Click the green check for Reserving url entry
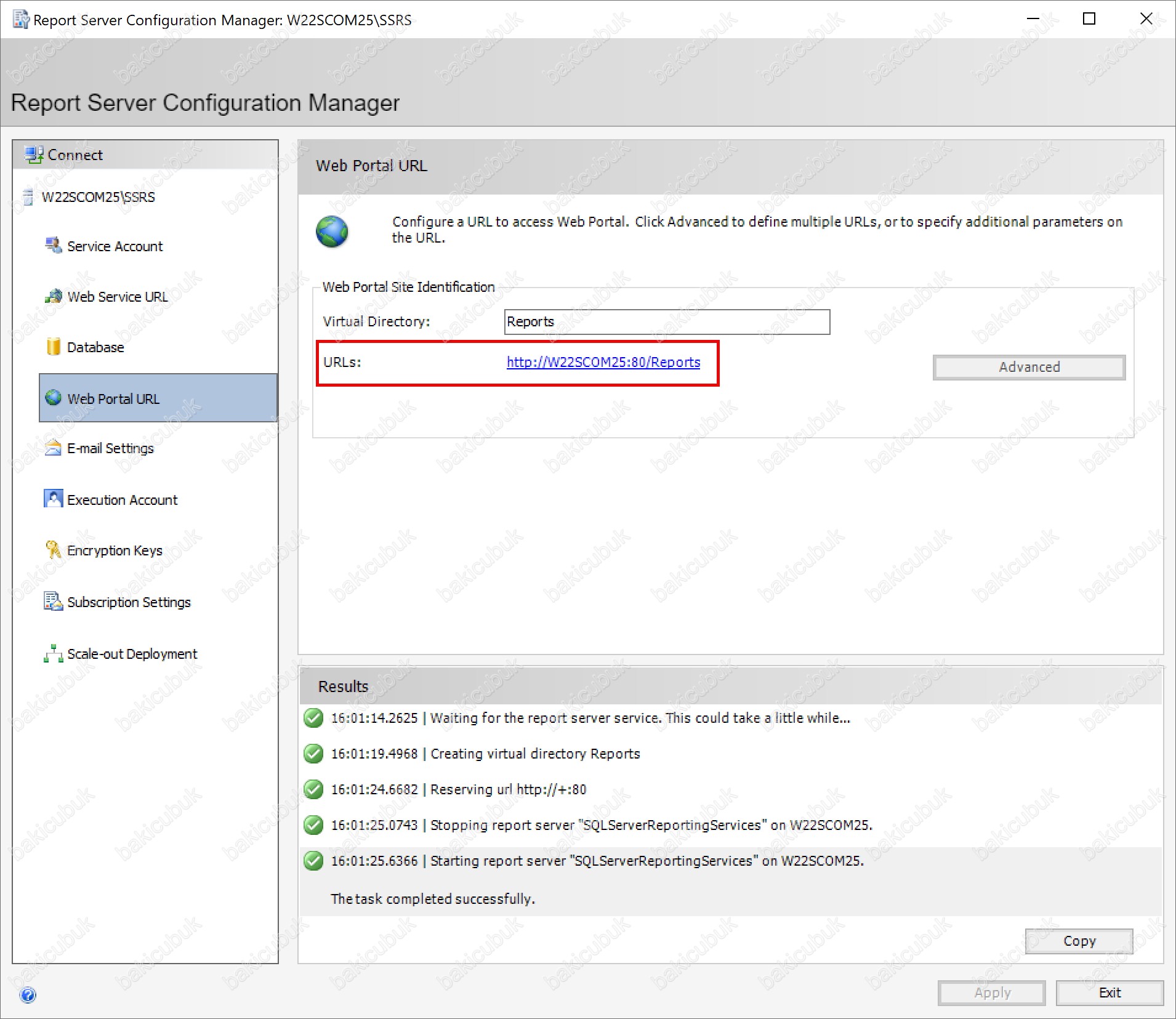 pyautogui.click(x=313, y=789)
